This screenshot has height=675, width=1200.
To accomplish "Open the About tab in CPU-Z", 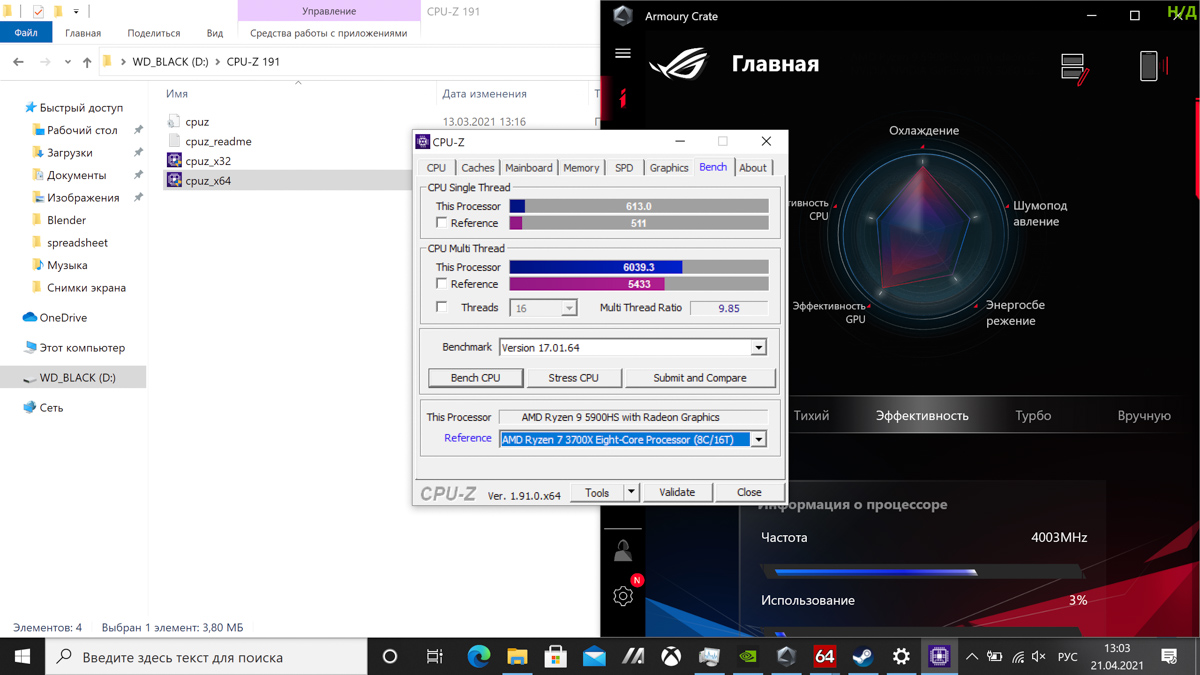I will click(x=752, y=168).
